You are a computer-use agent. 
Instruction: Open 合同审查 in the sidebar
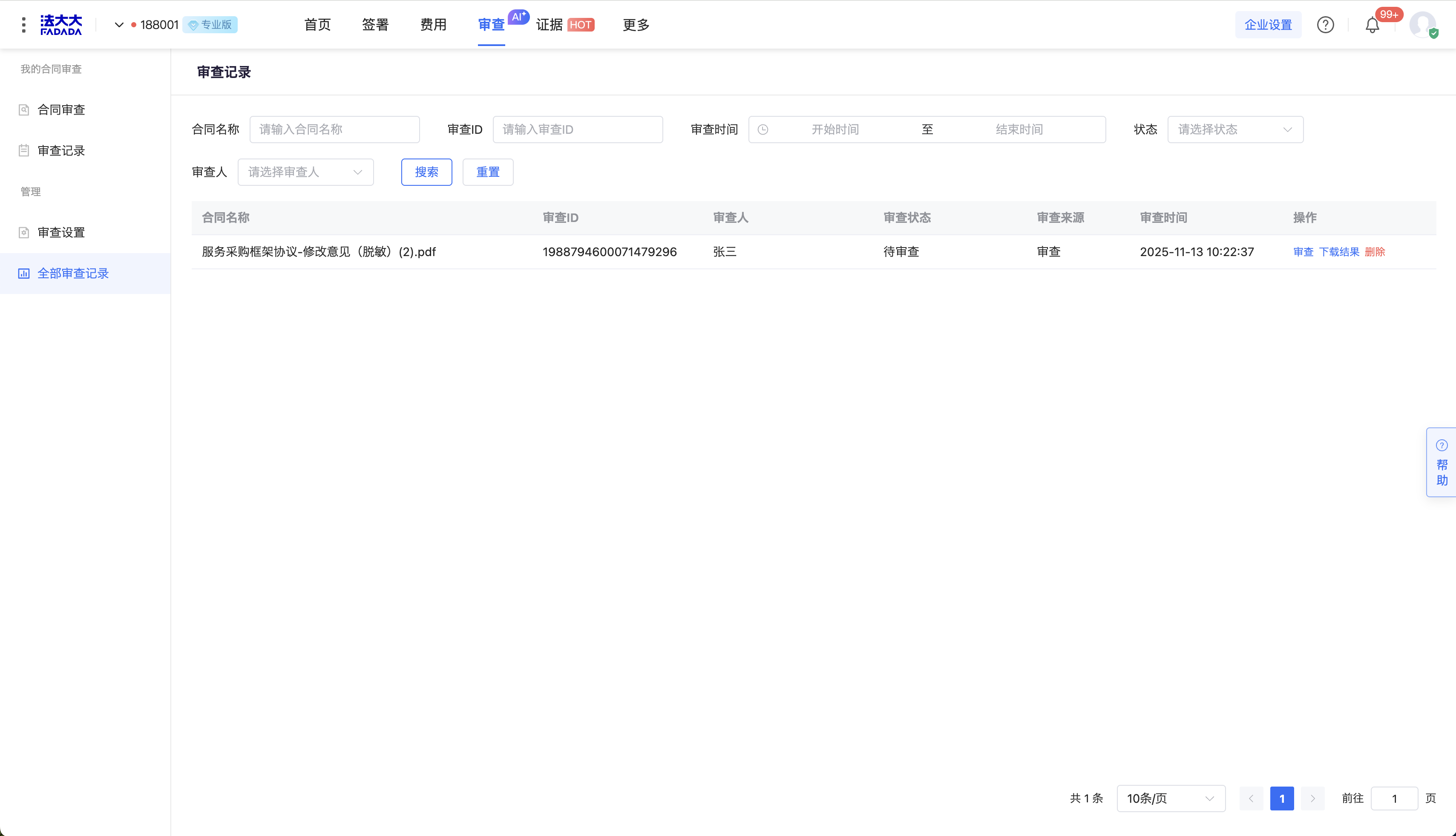click(x=61, y=110)
